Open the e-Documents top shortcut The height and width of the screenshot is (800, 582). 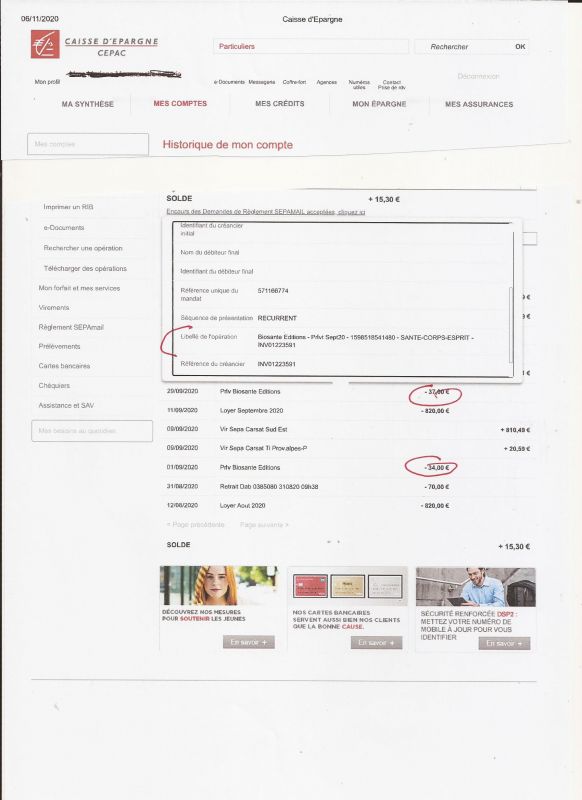229,82
